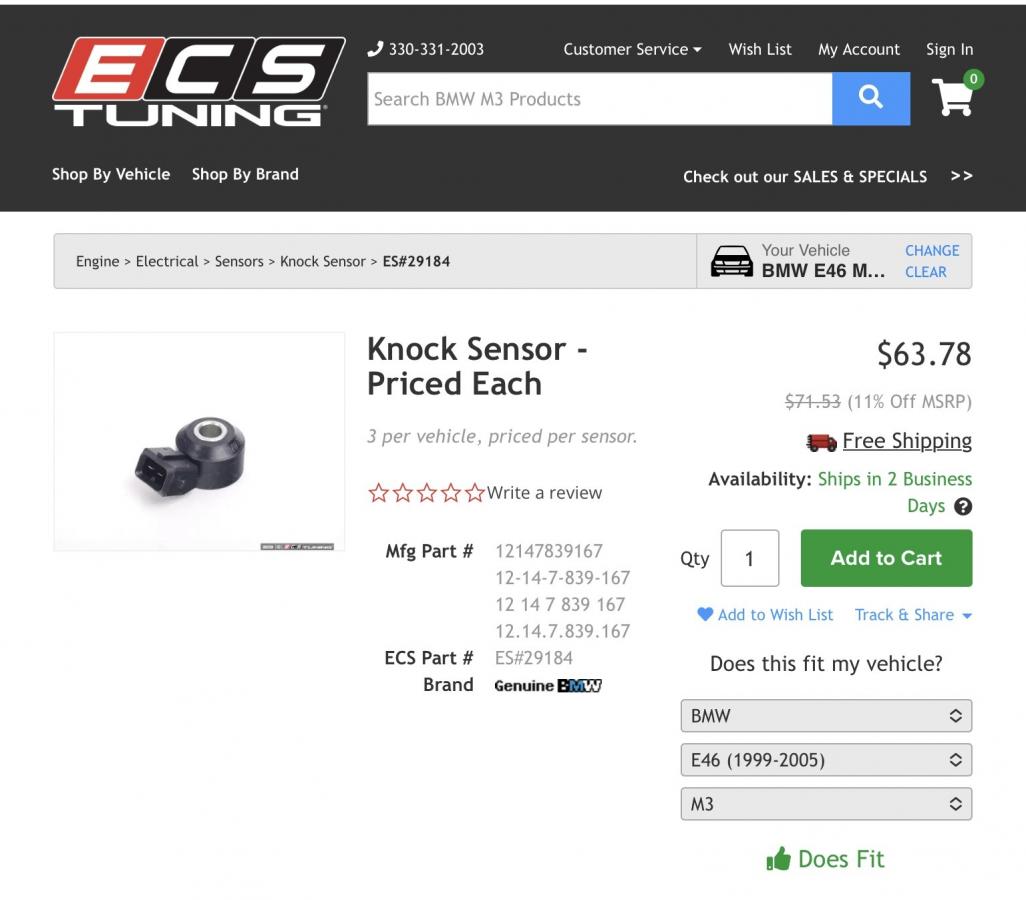Open the BMW make dropdown
This screenshot has height=900, width=1026.
coord(826,715)
